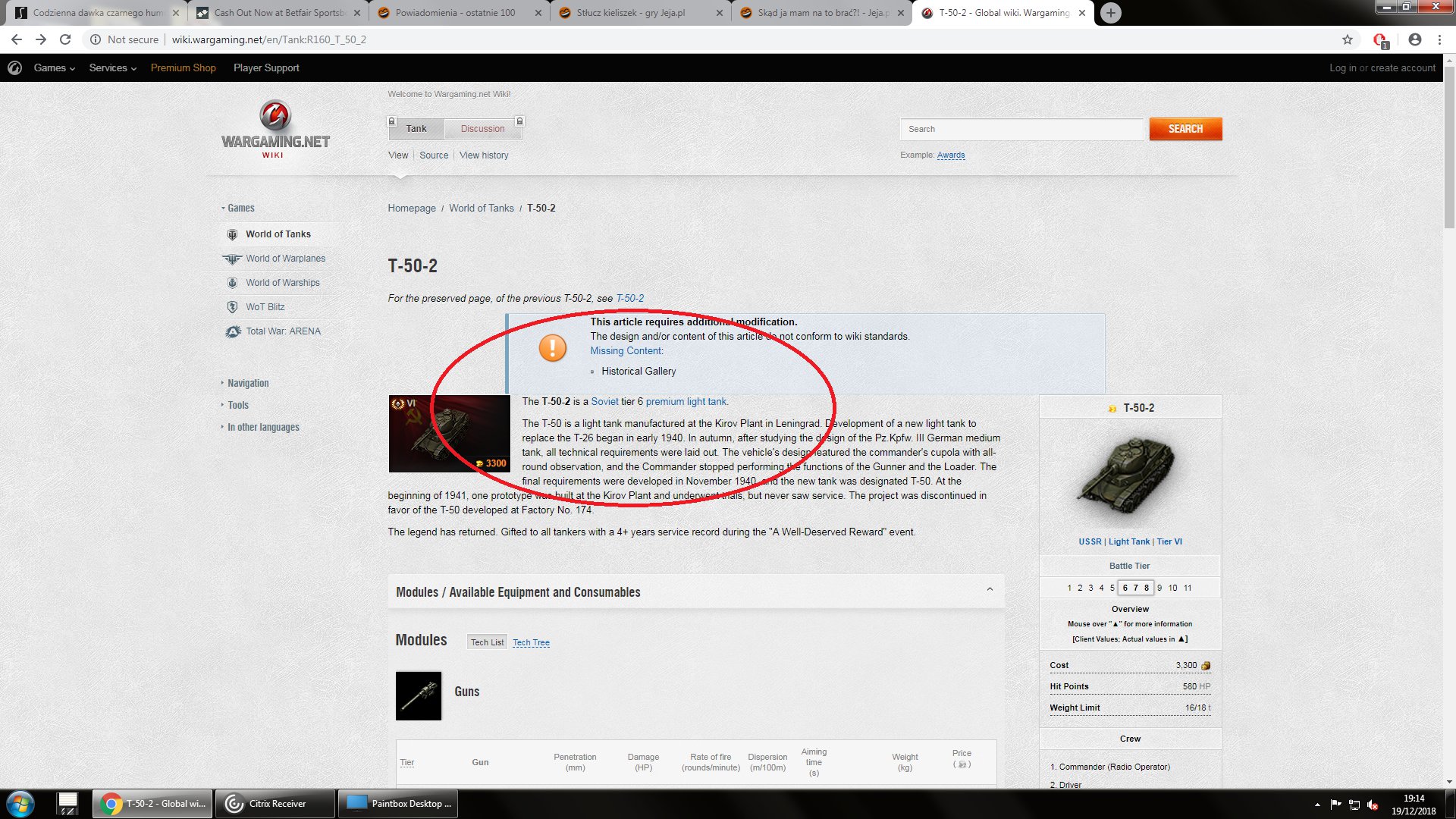This screenshot has height=819, width=1456.
Task: Click the Homepage breadcrumb link
Action: coord(412,209)
